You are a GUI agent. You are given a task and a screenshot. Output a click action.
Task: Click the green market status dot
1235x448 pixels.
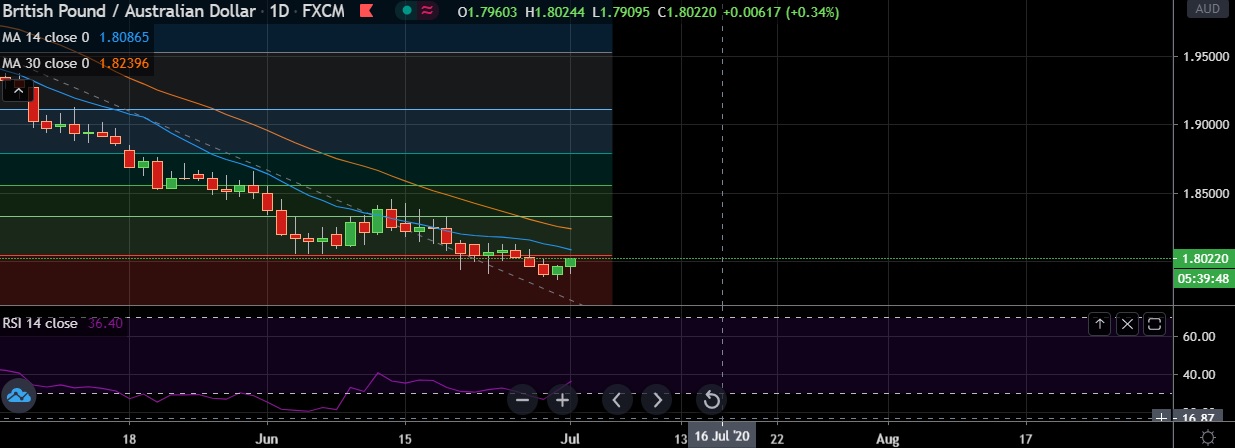[x=406, y=12]
